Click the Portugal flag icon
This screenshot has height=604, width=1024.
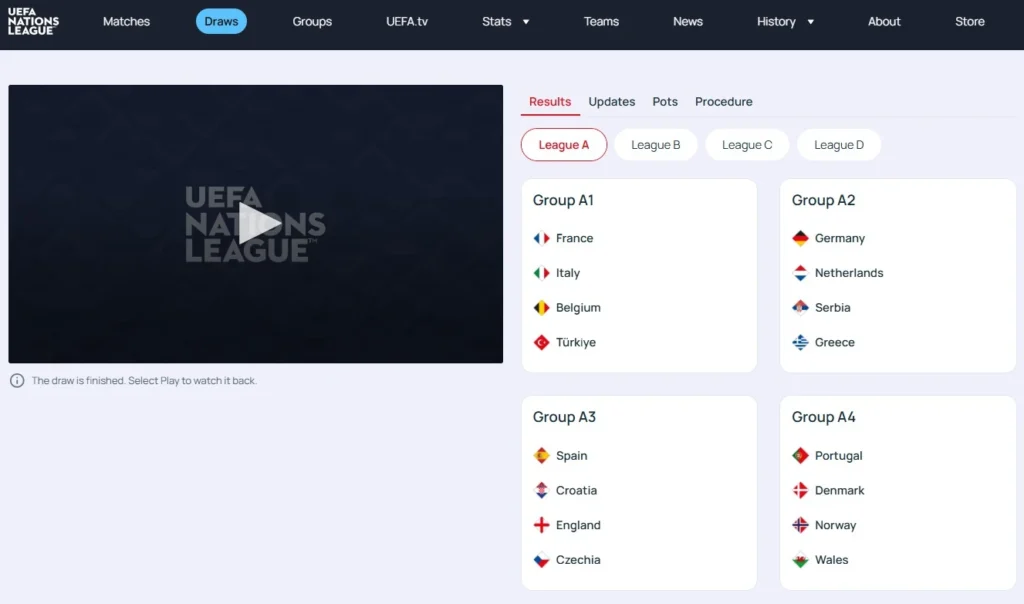(x=800, y=456)
